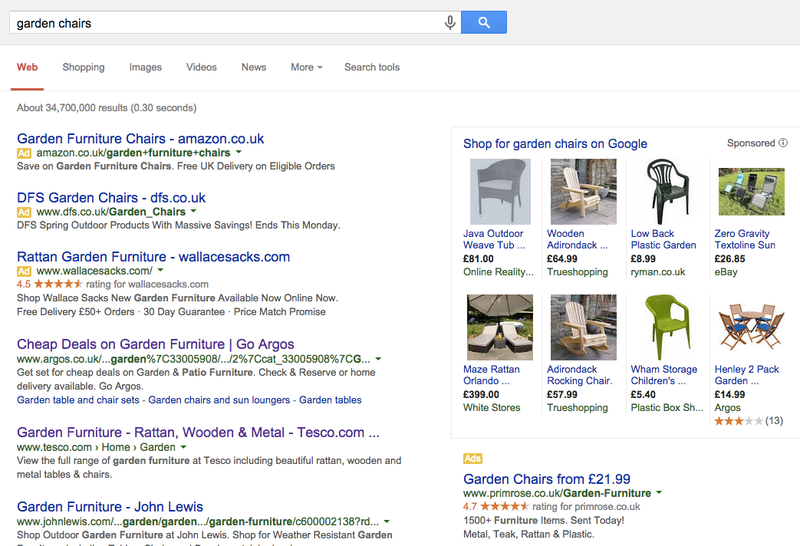The height and width of the screenshot is (546, 800).
Task: Switch to the Videos tab
Action: [x=201, y=67]
